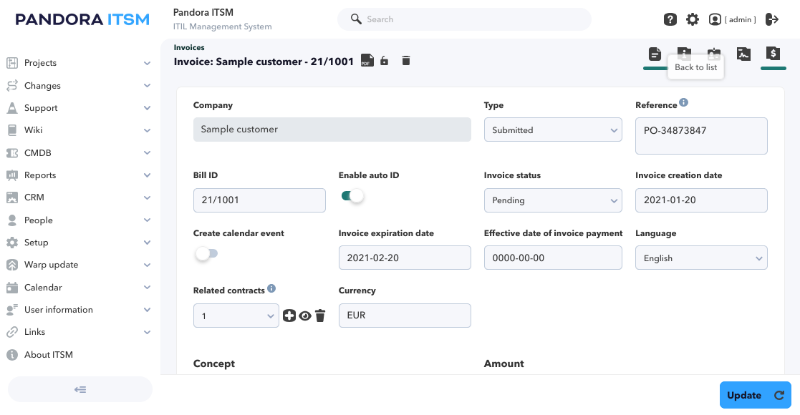The image size is (800, 415).
Task: Open the settings gear in header
Action: coord(692,19)
